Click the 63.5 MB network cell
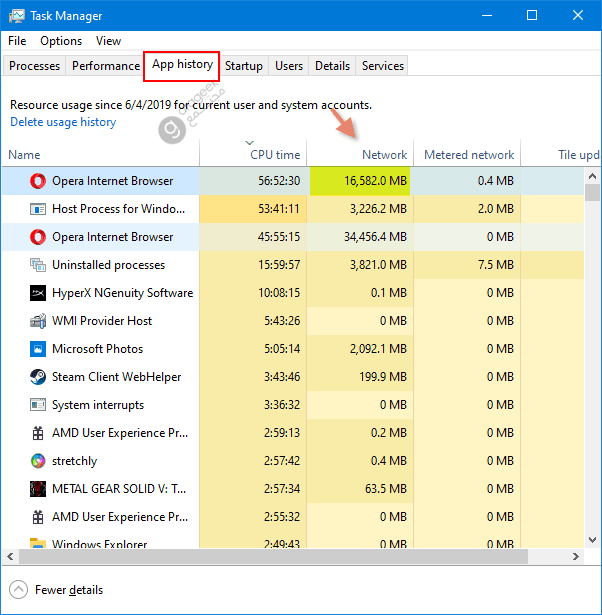Viewport: 602px width, 615px height. pyautogui.click(x=360, y=489)
